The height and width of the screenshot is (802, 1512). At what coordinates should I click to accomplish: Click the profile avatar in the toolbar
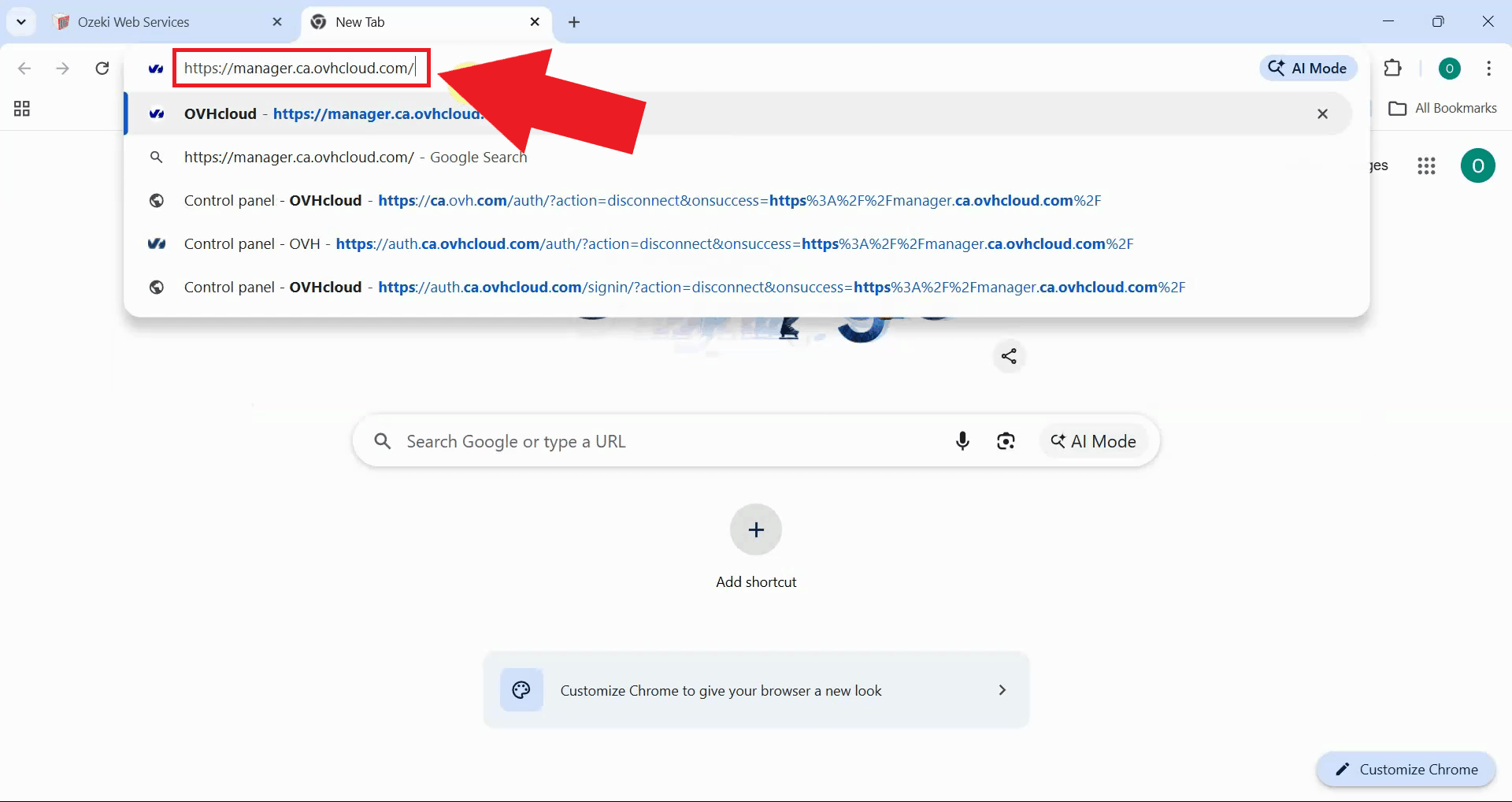pos(1450,69)
